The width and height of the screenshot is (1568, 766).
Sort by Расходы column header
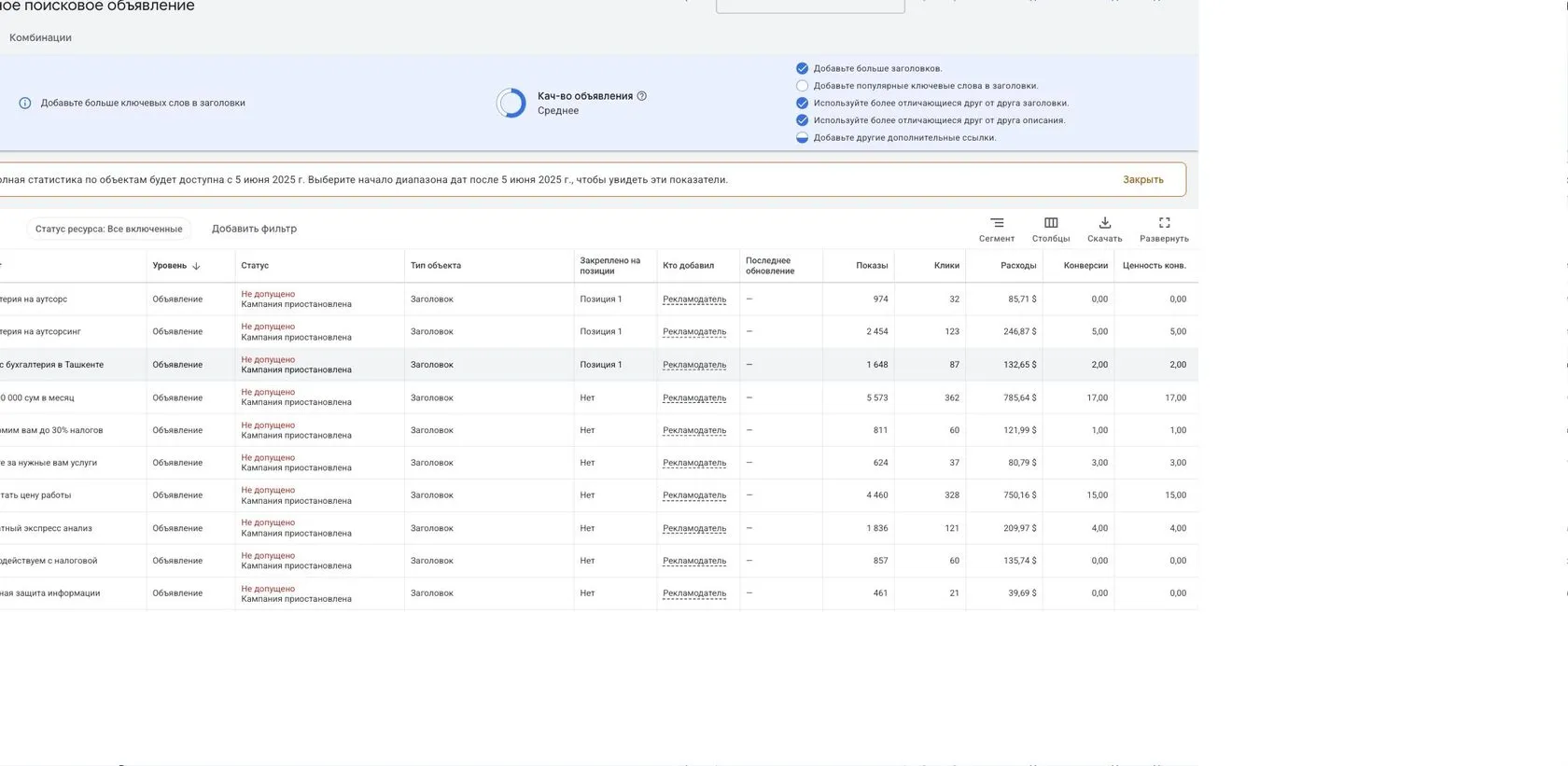[1018, 266]
